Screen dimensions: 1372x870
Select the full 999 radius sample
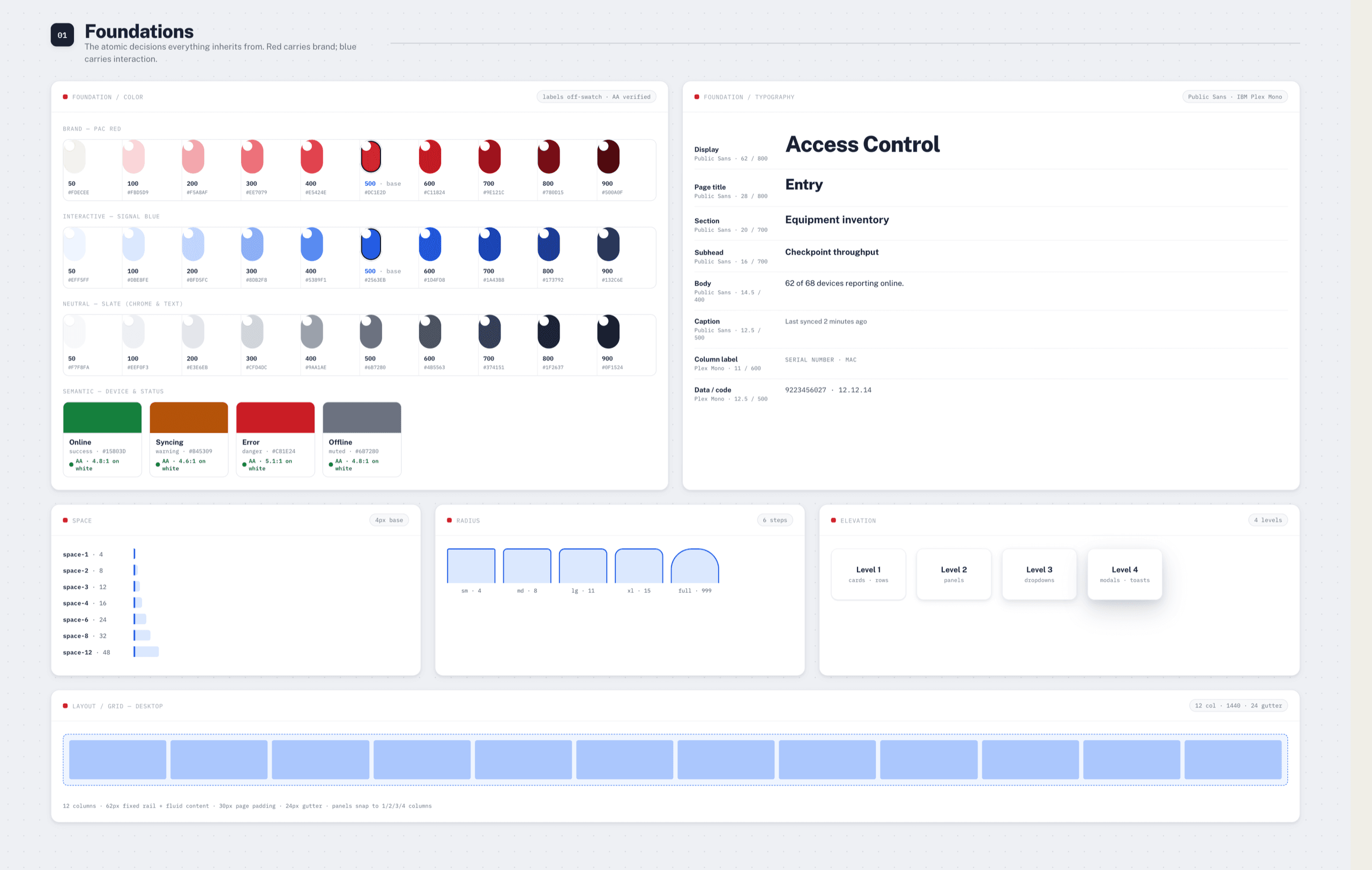click(x=695, y=566)
